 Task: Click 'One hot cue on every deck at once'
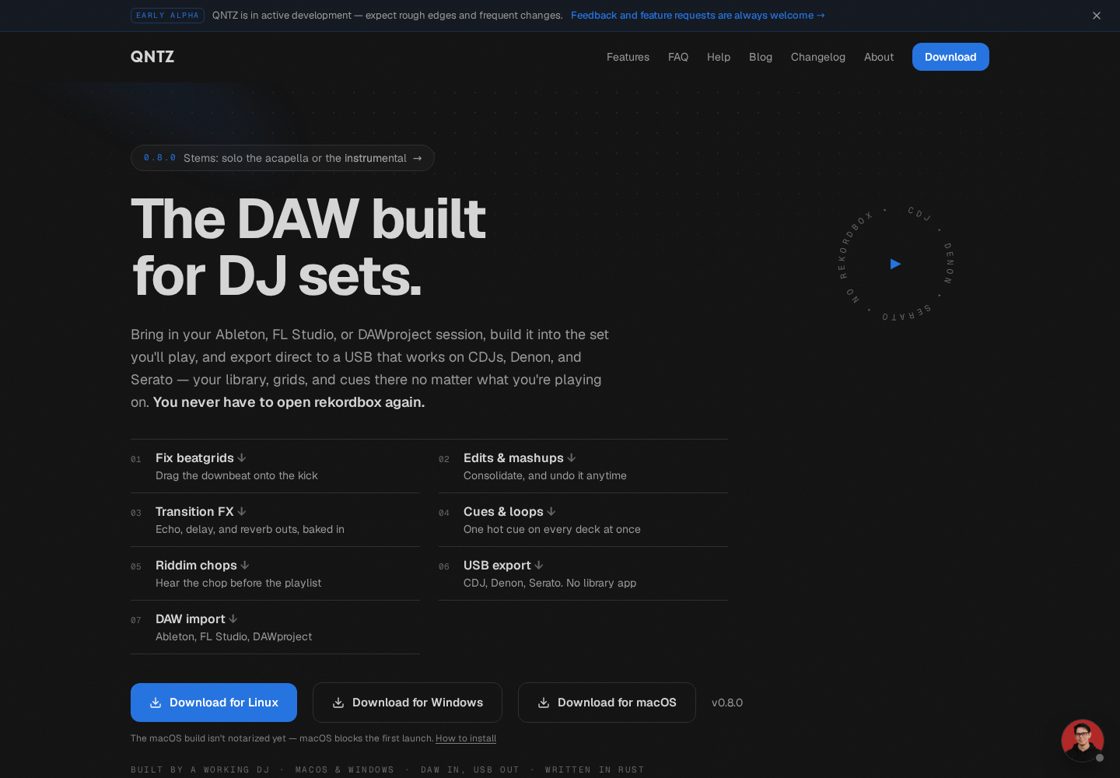(x=552, y=529)
